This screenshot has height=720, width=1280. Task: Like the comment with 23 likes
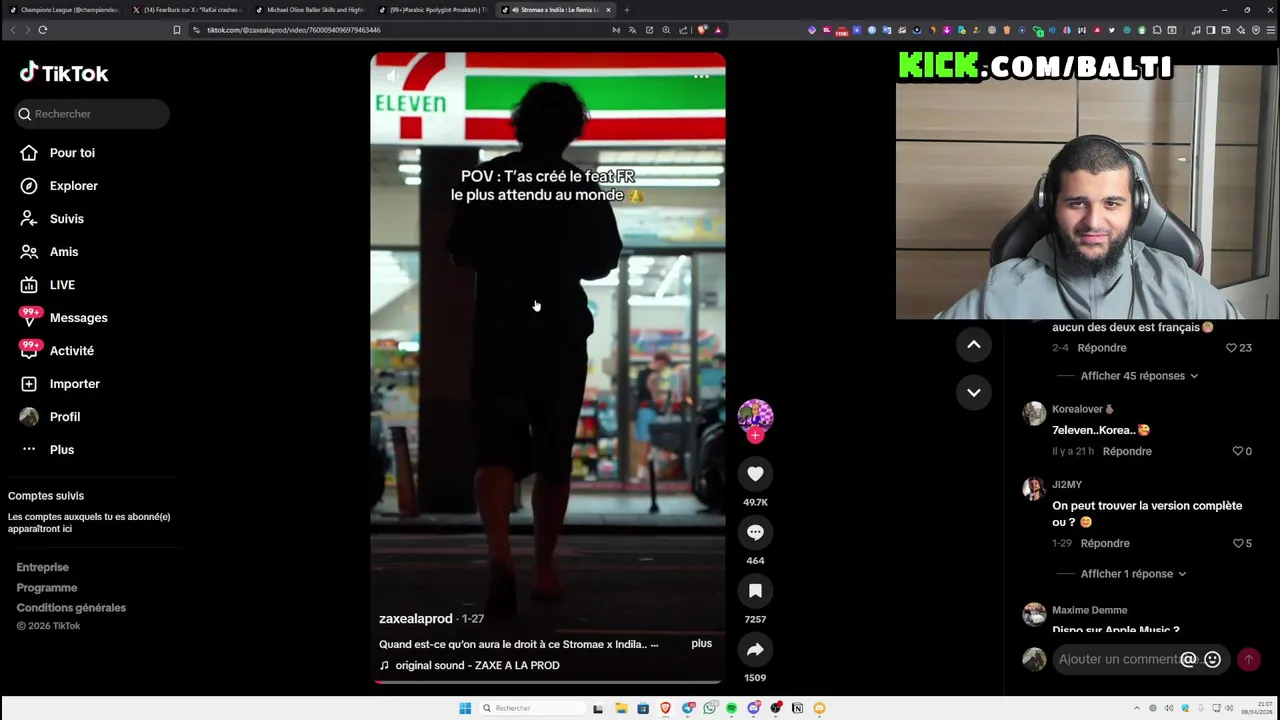pos(1231,348)
